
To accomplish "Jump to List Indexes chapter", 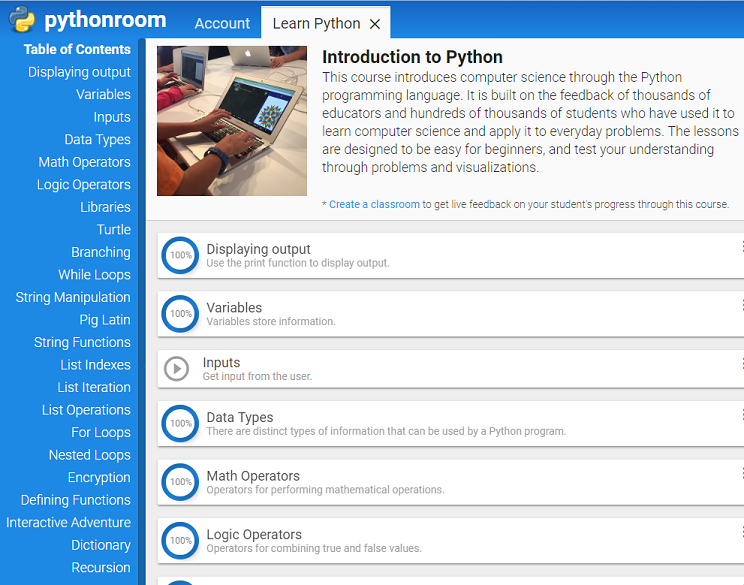I will click(95, 365).
